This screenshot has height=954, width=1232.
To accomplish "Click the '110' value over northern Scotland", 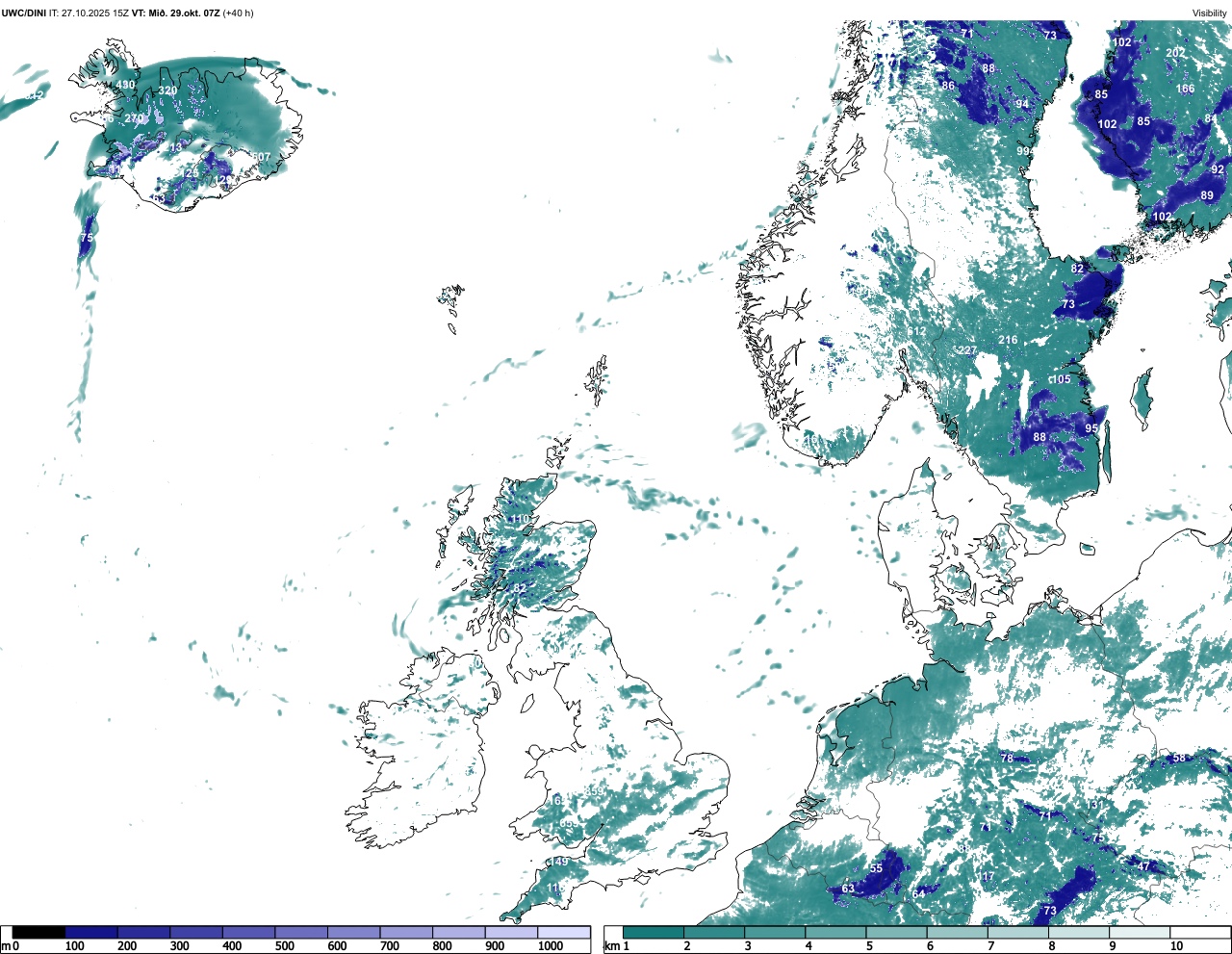I will pyautogui.click(x=521, y=519).
